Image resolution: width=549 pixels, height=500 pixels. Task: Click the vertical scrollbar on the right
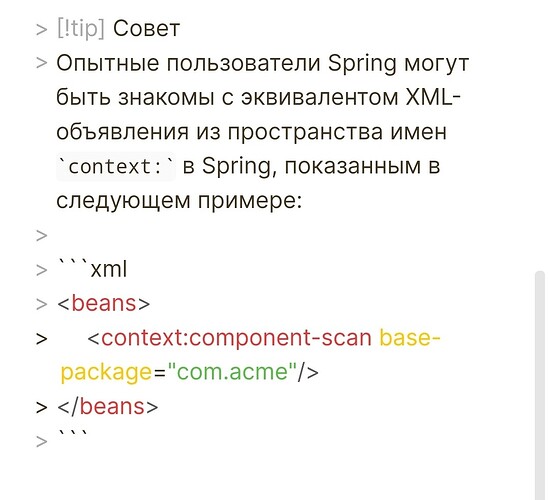tap(540, 385)
